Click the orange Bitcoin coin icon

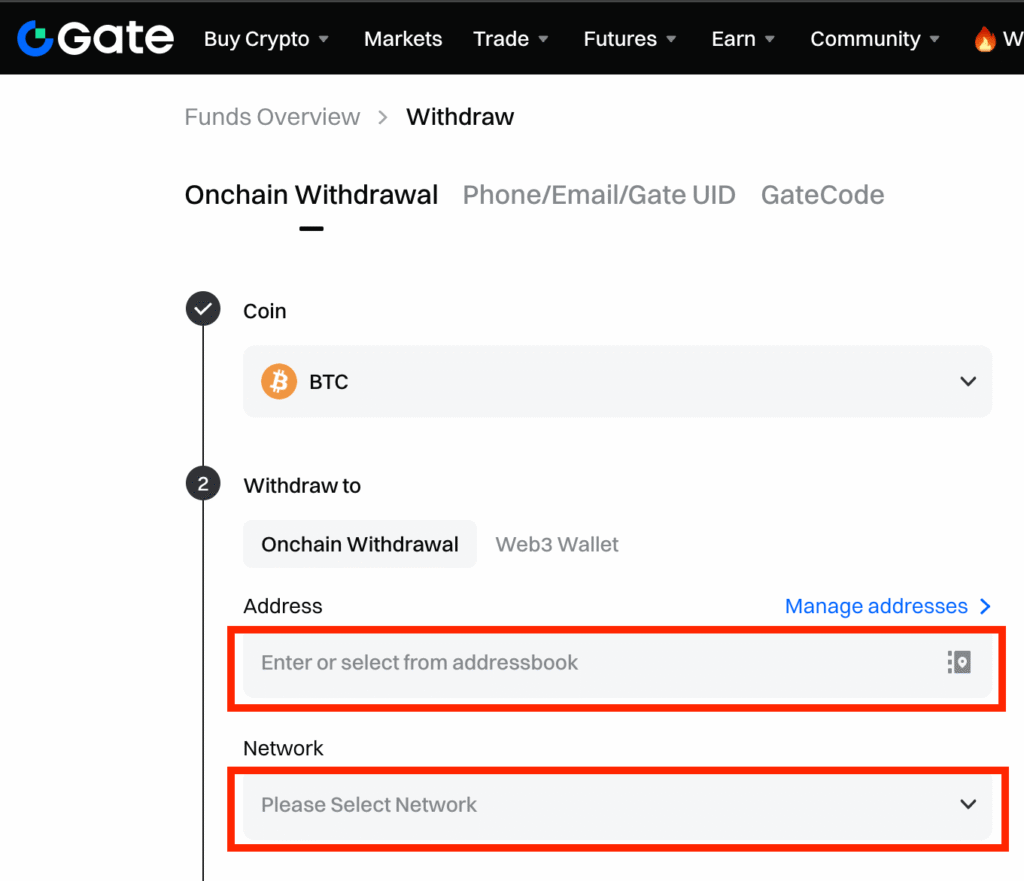coord(279,381)
